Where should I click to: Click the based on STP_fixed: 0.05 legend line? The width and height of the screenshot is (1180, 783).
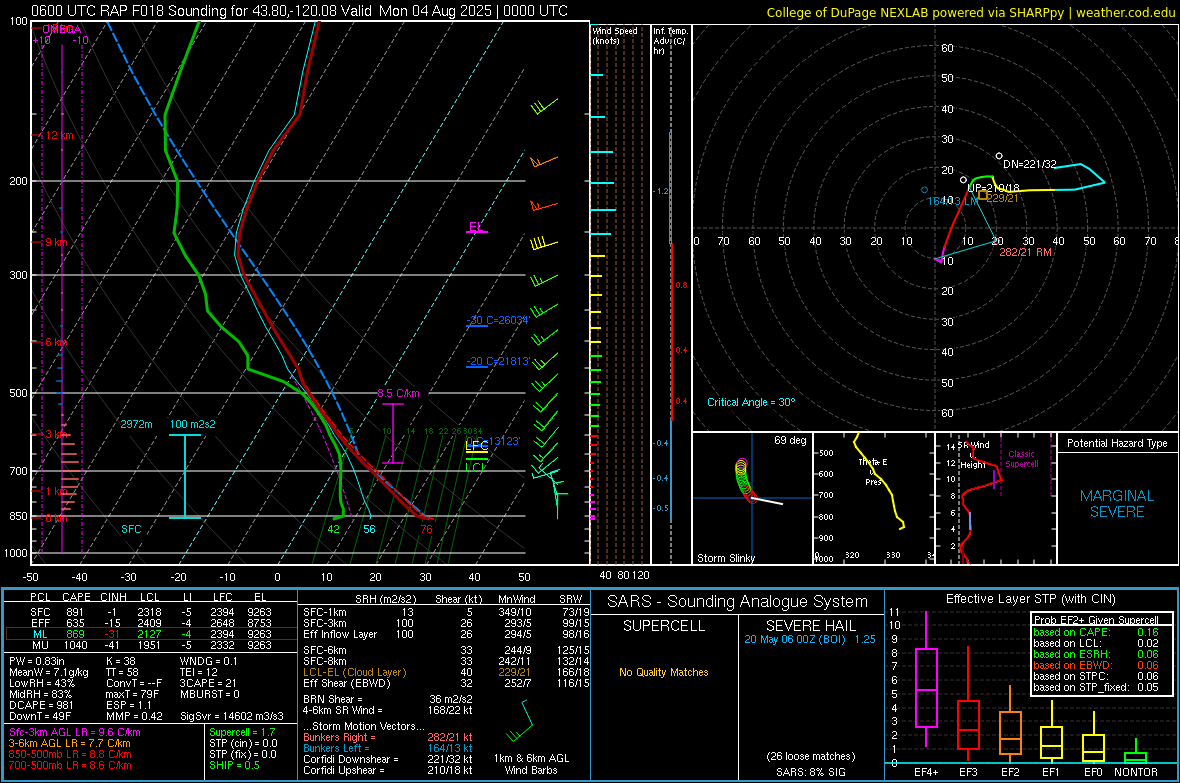pyautogui.click(x=1096, y=687)
